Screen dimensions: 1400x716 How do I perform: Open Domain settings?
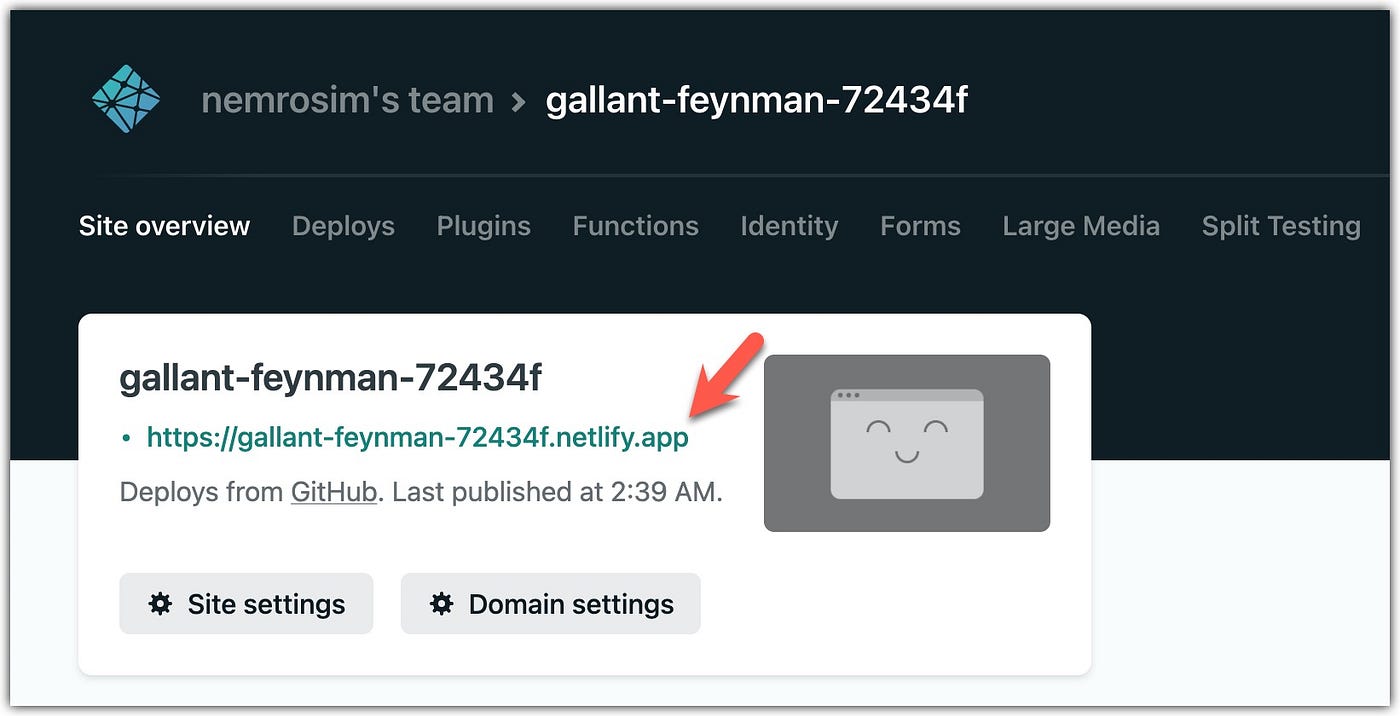coord(550,604)
